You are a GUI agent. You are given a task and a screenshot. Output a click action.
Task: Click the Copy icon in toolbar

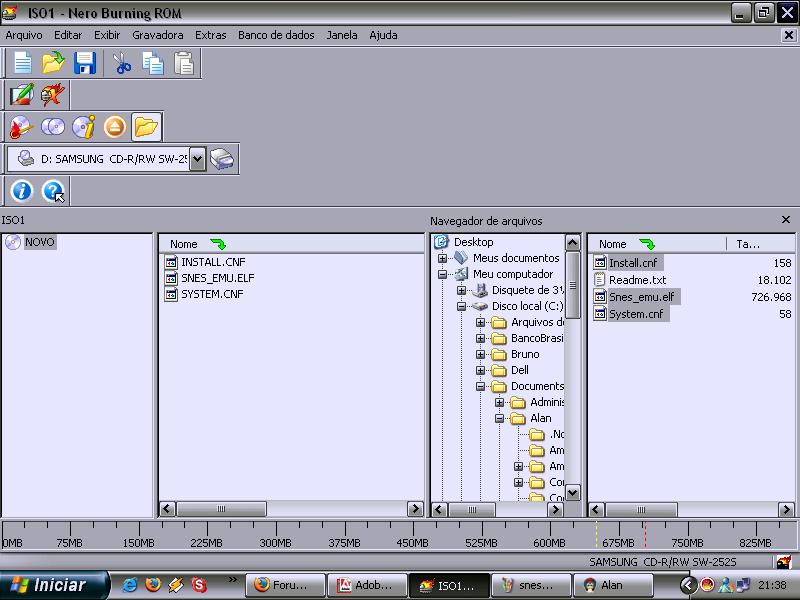coord(153,63)
